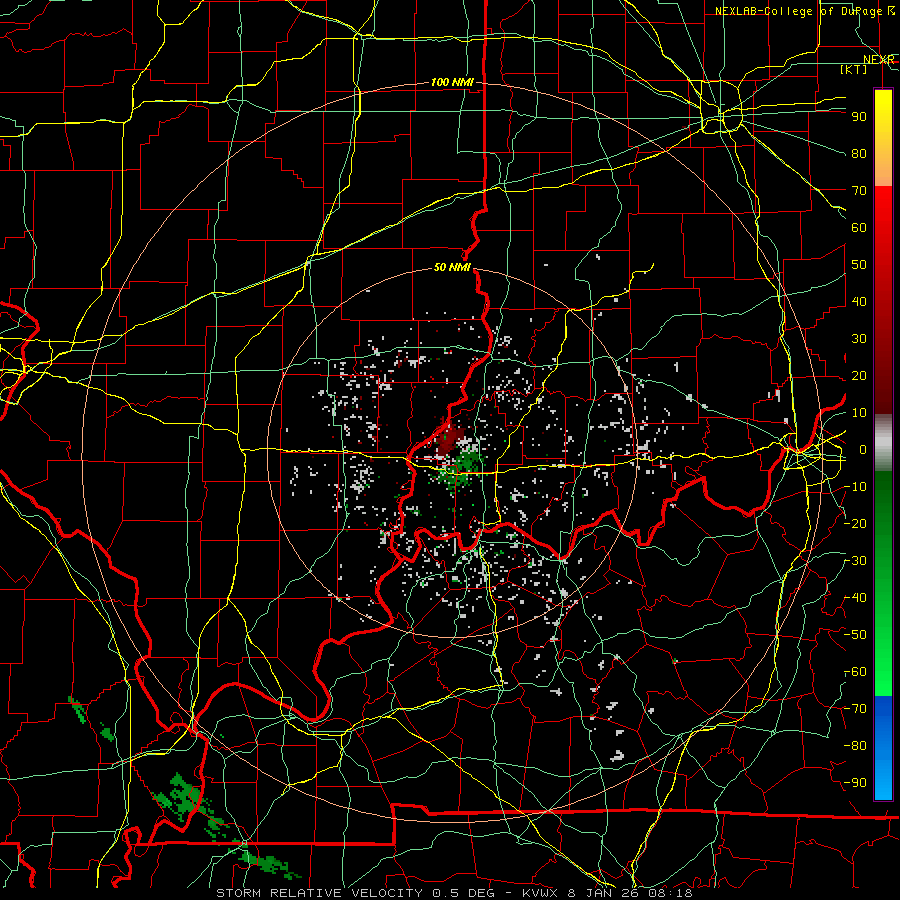Click the -40 knot scale label

coord(856,598)
